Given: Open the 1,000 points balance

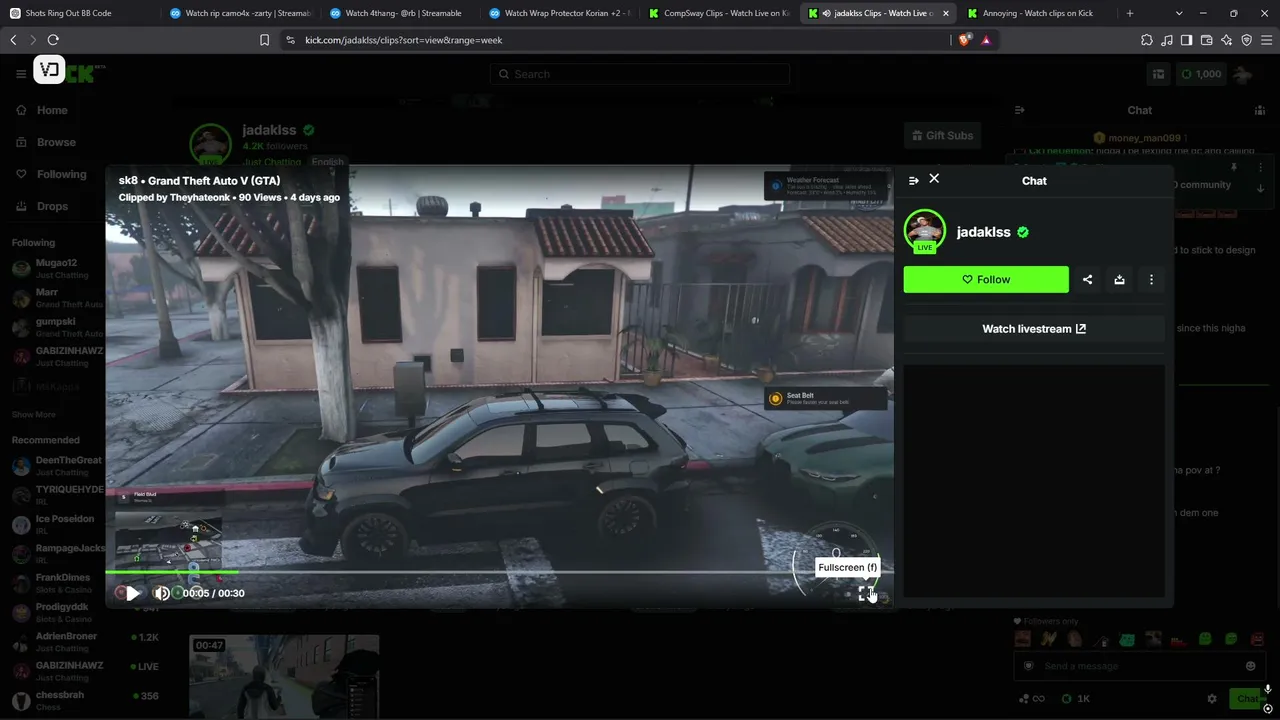Looking at the screenshot, I should pyautogui.click(x=1201, y=74).
